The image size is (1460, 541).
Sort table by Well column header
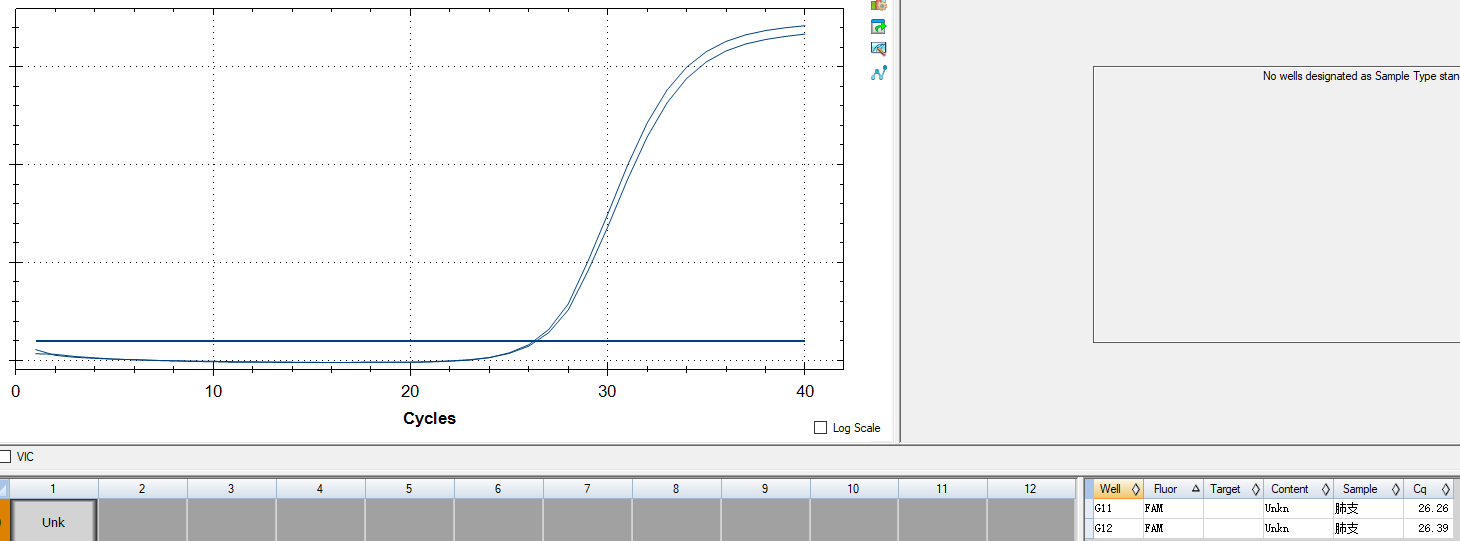pyautogui.click(x=1118, y=489)
